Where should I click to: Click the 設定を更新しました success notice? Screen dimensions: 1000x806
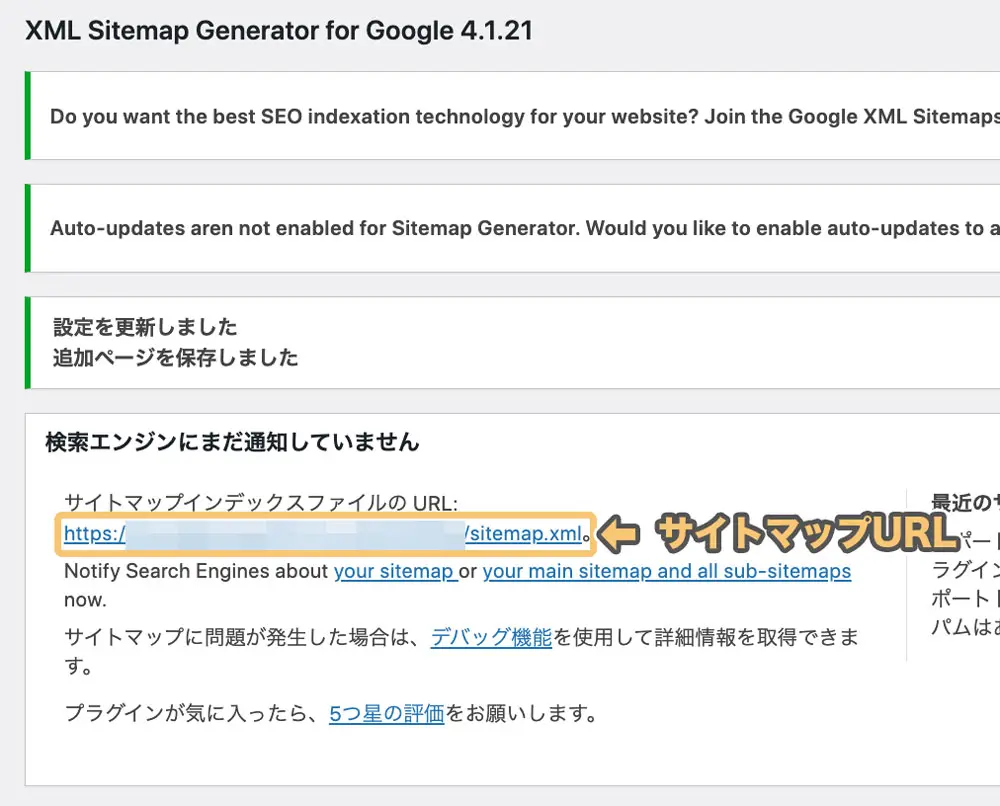[x=146, y=327]
